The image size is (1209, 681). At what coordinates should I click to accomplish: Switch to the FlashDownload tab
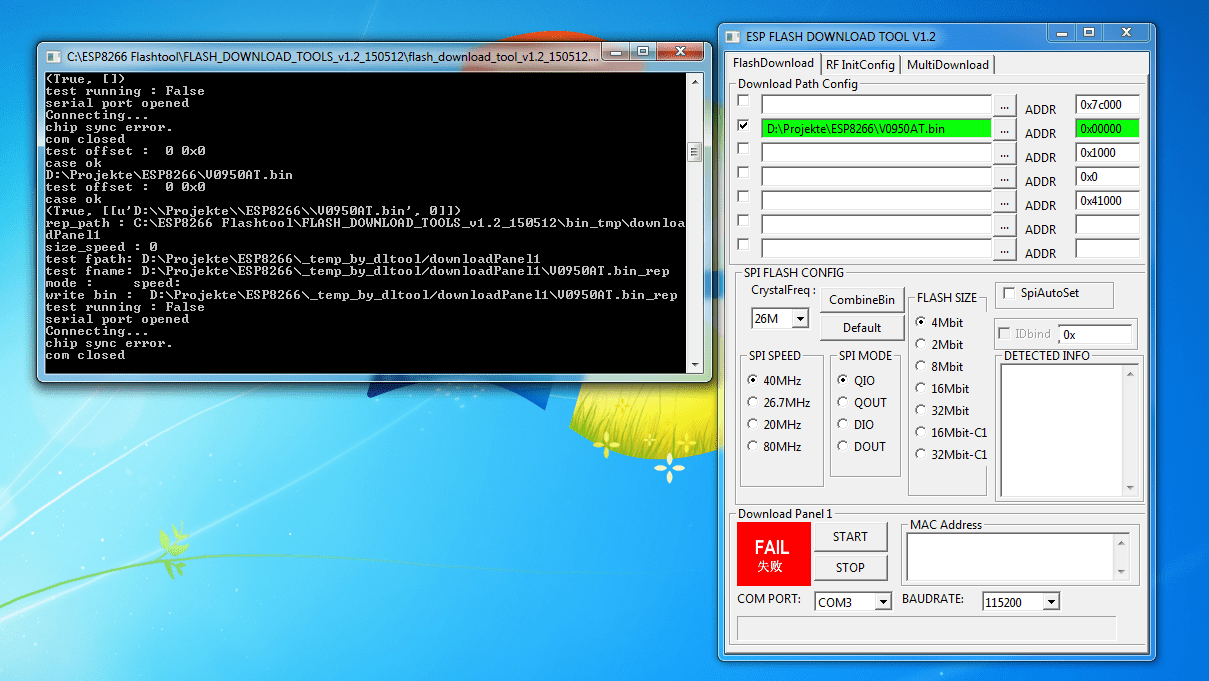[x=774, y=63]
